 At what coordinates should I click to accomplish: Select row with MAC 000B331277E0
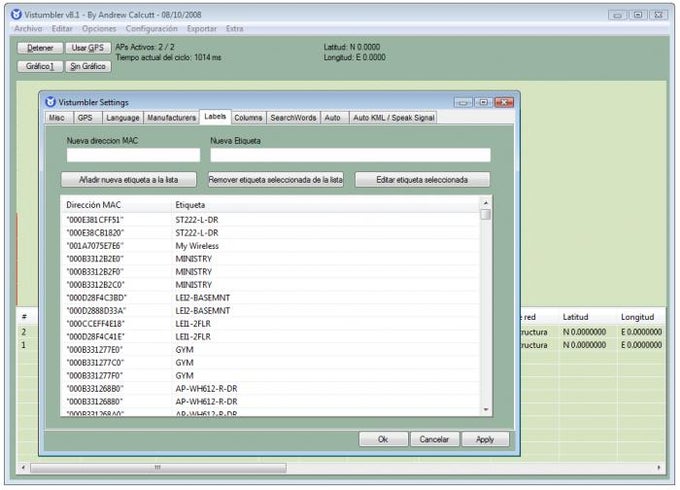click(271, 350)
